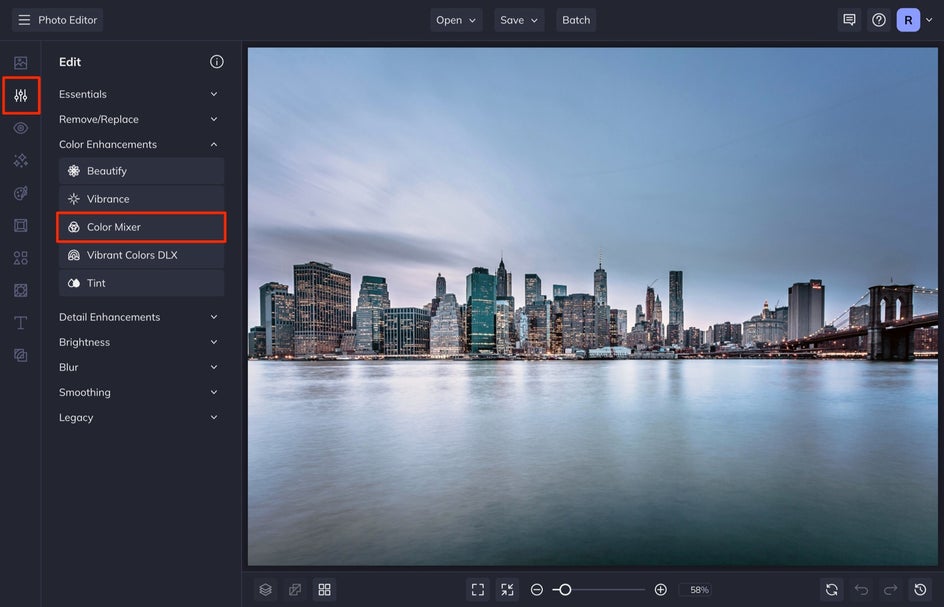Select the Text tool icon
The image size is (944, 607).
tap(20, 322)
